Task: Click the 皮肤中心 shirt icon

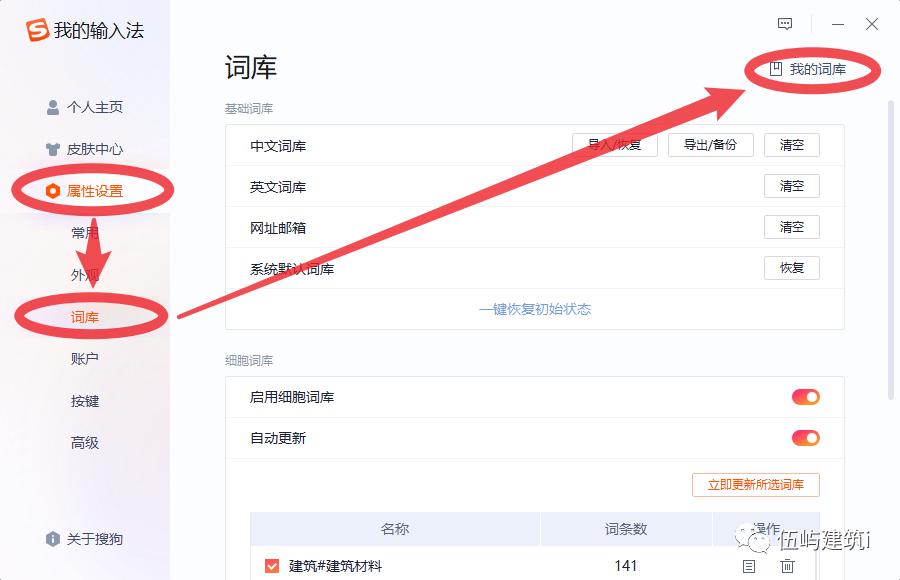Action: click(53, 149)
